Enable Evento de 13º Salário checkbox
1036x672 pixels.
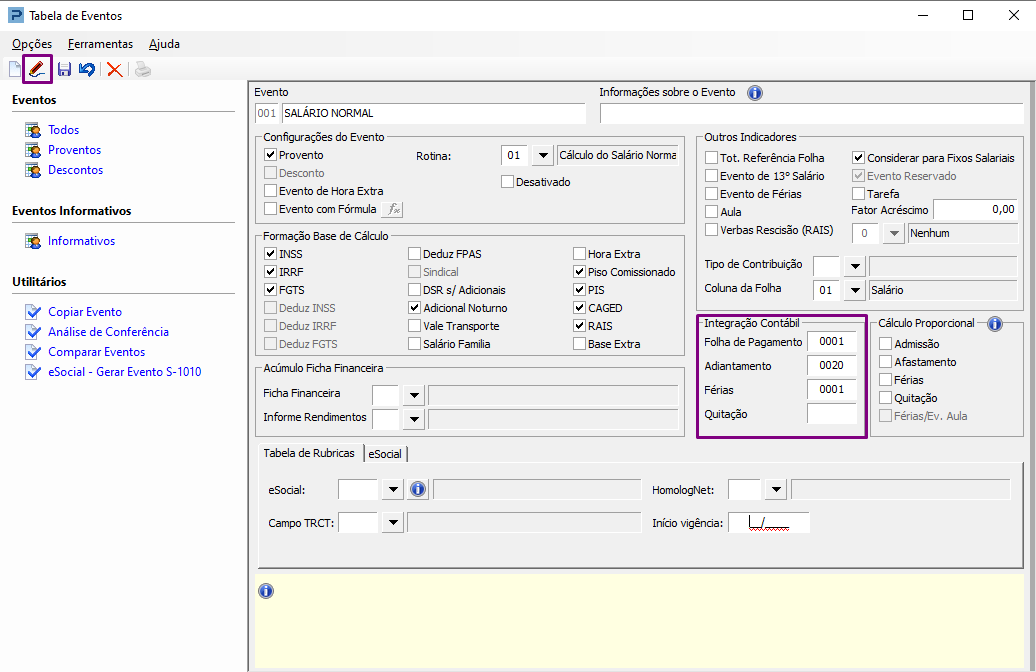click(712, 176)
